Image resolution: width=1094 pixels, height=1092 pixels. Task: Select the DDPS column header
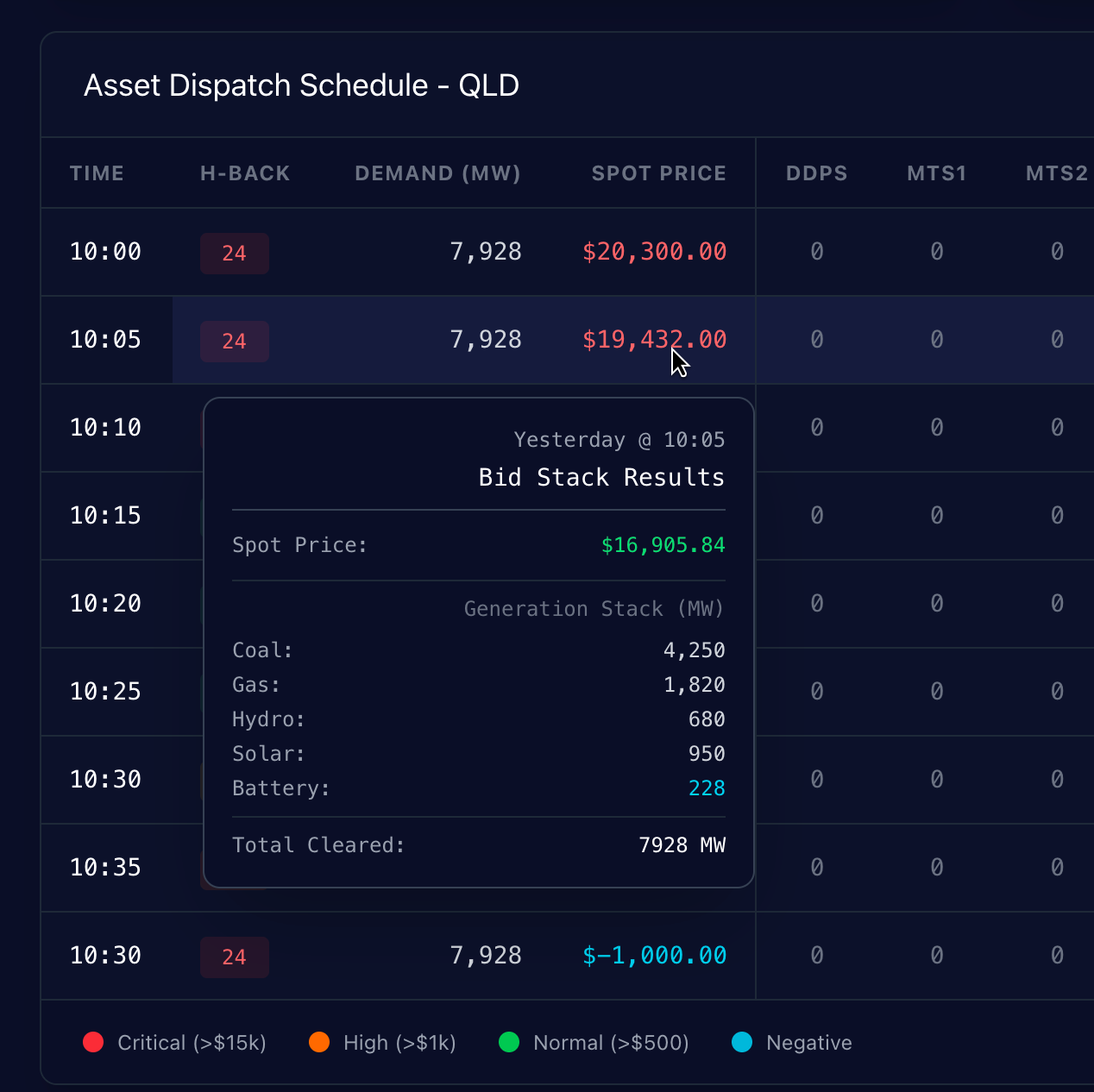(x=816, y=173)
